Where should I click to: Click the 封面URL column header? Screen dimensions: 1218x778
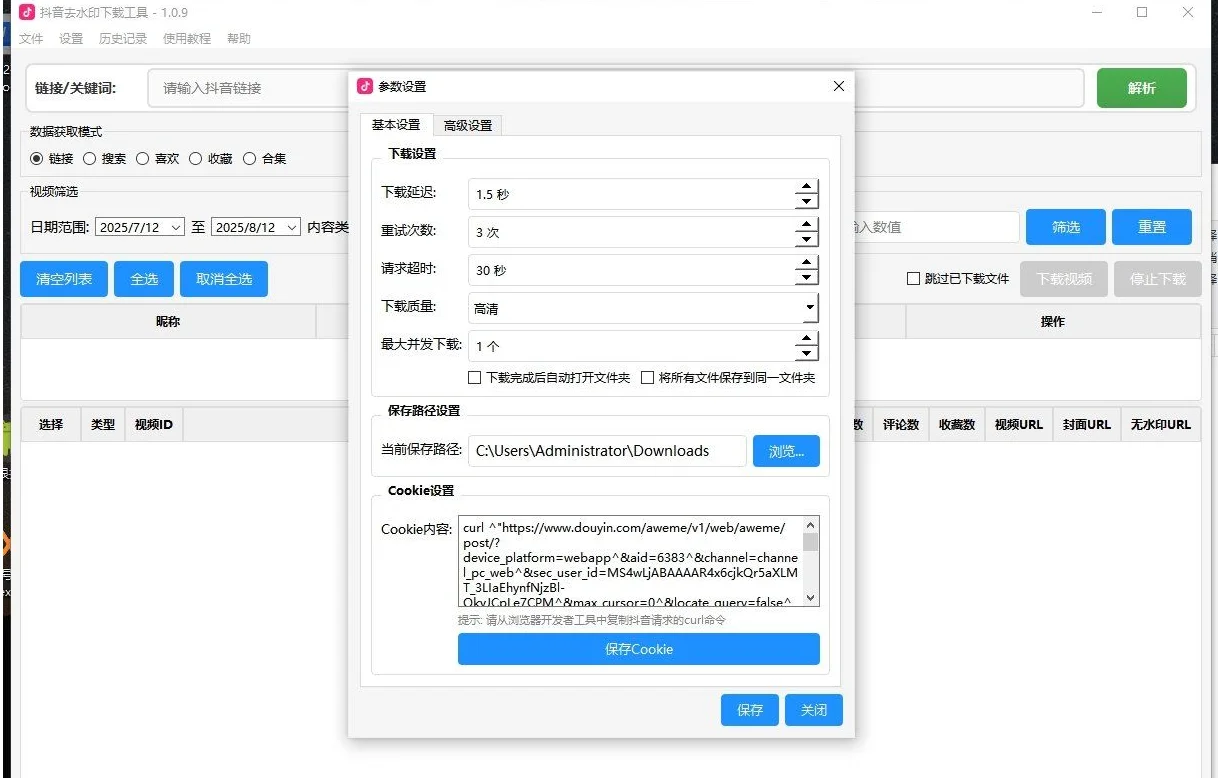1087,424
